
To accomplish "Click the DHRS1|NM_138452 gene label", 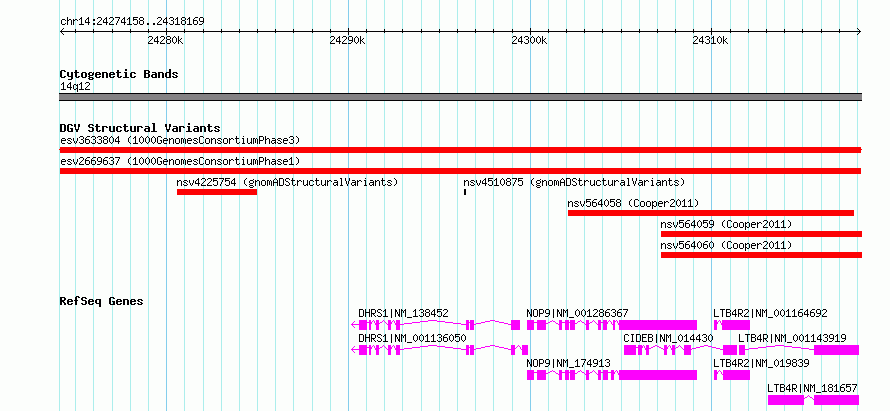I will [x=404, y=313].
